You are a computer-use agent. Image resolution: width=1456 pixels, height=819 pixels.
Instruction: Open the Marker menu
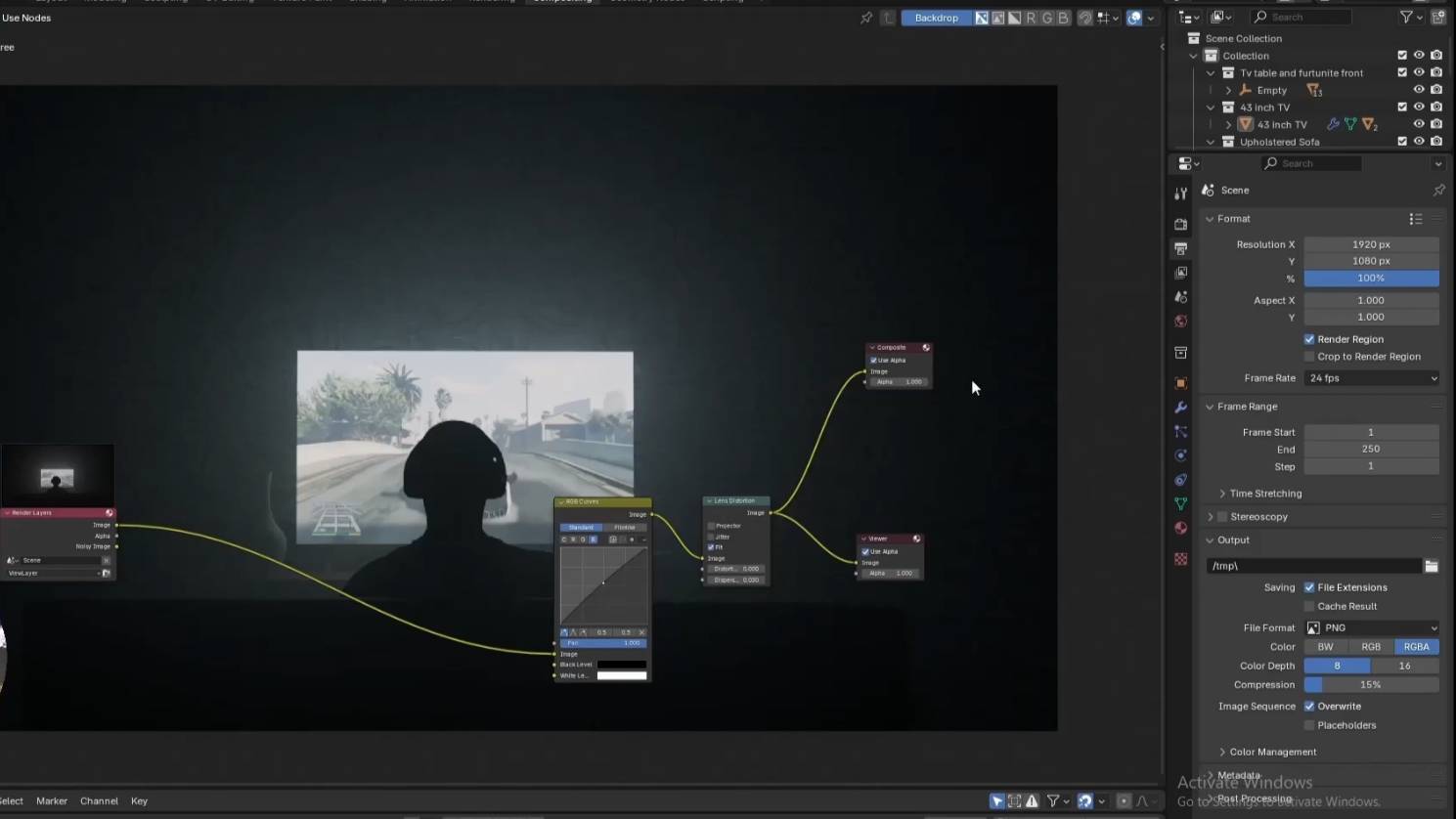click(52, 801)
